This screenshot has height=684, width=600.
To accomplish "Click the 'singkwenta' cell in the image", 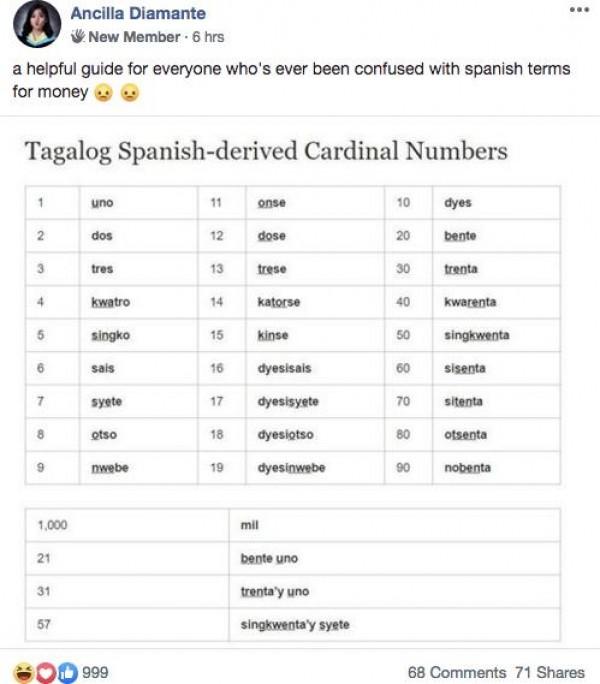I will coord(476,335).
